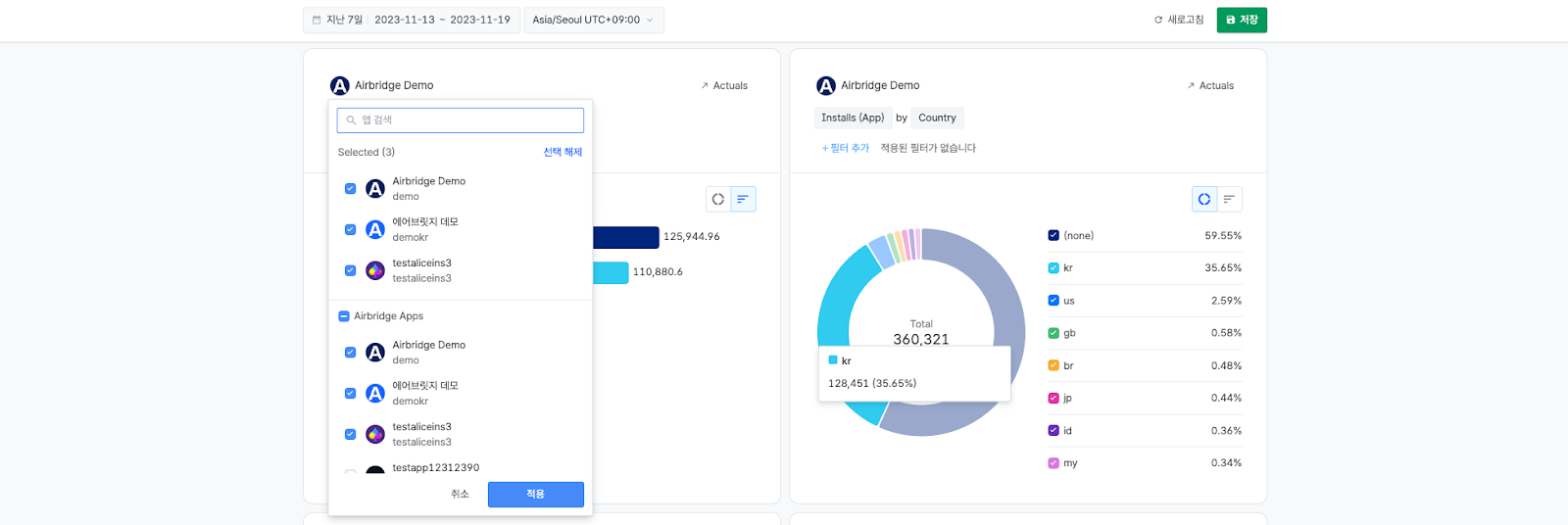Viewport: 1568px width, 525px height.
Task: Click the refresh icon next to 새로고침
Action: pos(1158,20)
